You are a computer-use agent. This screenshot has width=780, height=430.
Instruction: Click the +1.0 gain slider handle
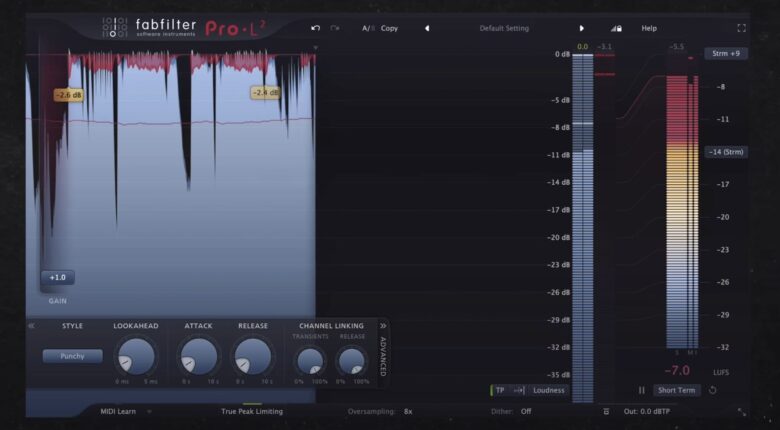coord(58,277)
